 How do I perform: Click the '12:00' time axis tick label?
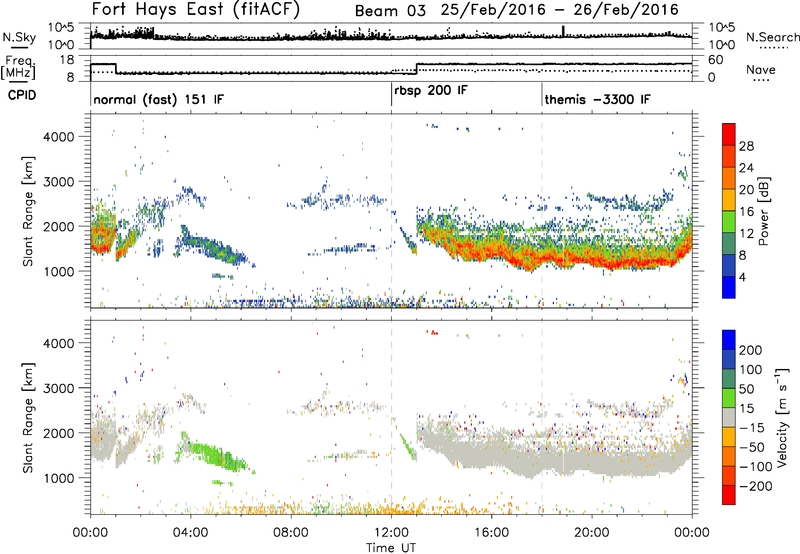391,533
